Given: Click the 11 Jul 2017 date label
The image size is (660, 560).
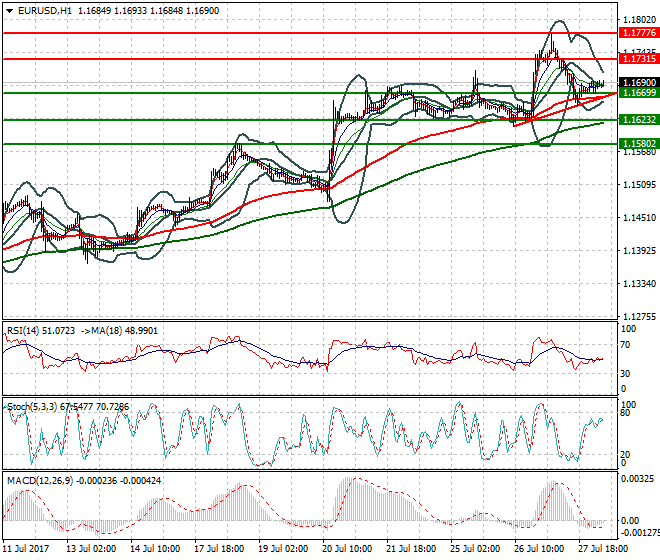Looking at the screenshot, I should (26, 549).
